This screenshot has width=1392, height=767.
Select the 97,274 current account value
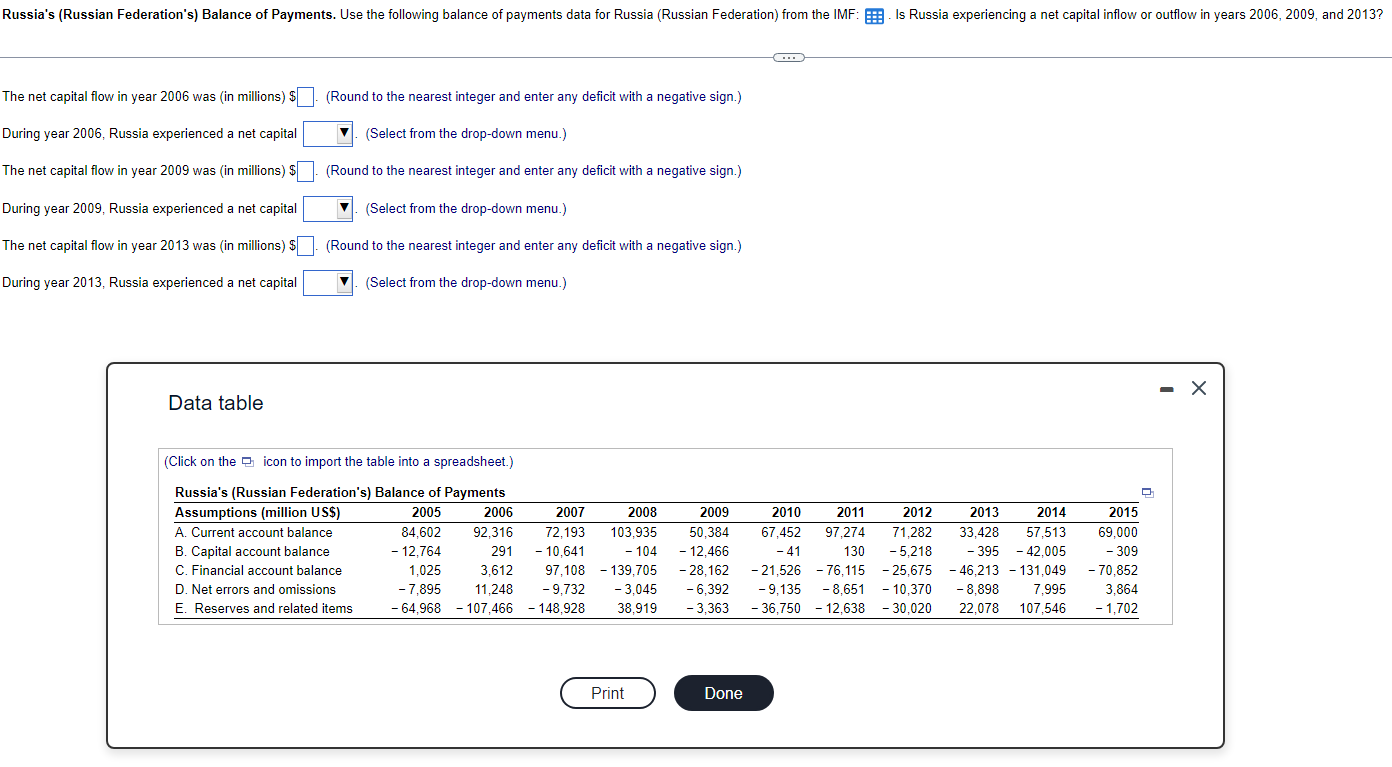[x=845, y=532]
